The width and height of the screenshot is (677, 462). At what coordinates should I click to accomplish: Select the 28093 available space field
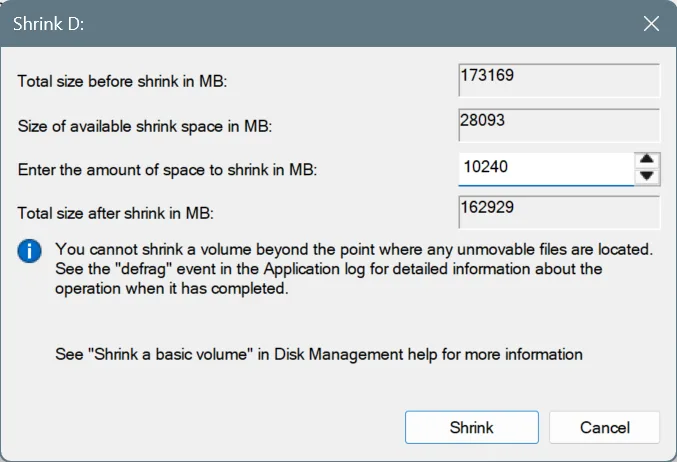coord(559,125)
